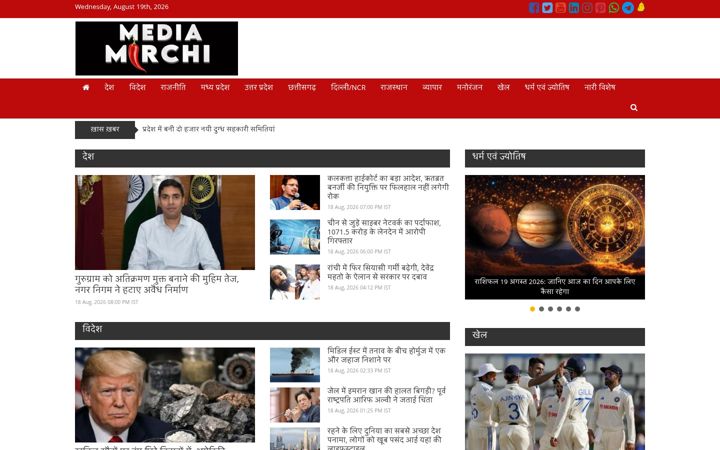
Task: Select the fifth carousel dot
Action: click(x=568, y=309)
